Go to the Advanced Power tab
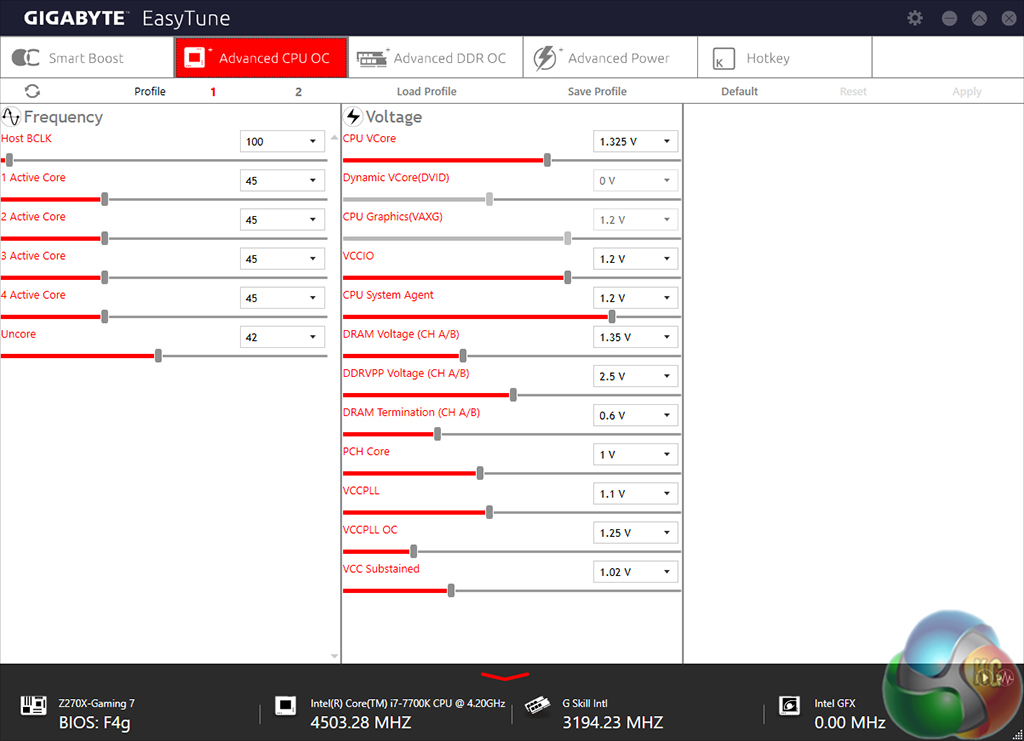 [x=610, y=57]
